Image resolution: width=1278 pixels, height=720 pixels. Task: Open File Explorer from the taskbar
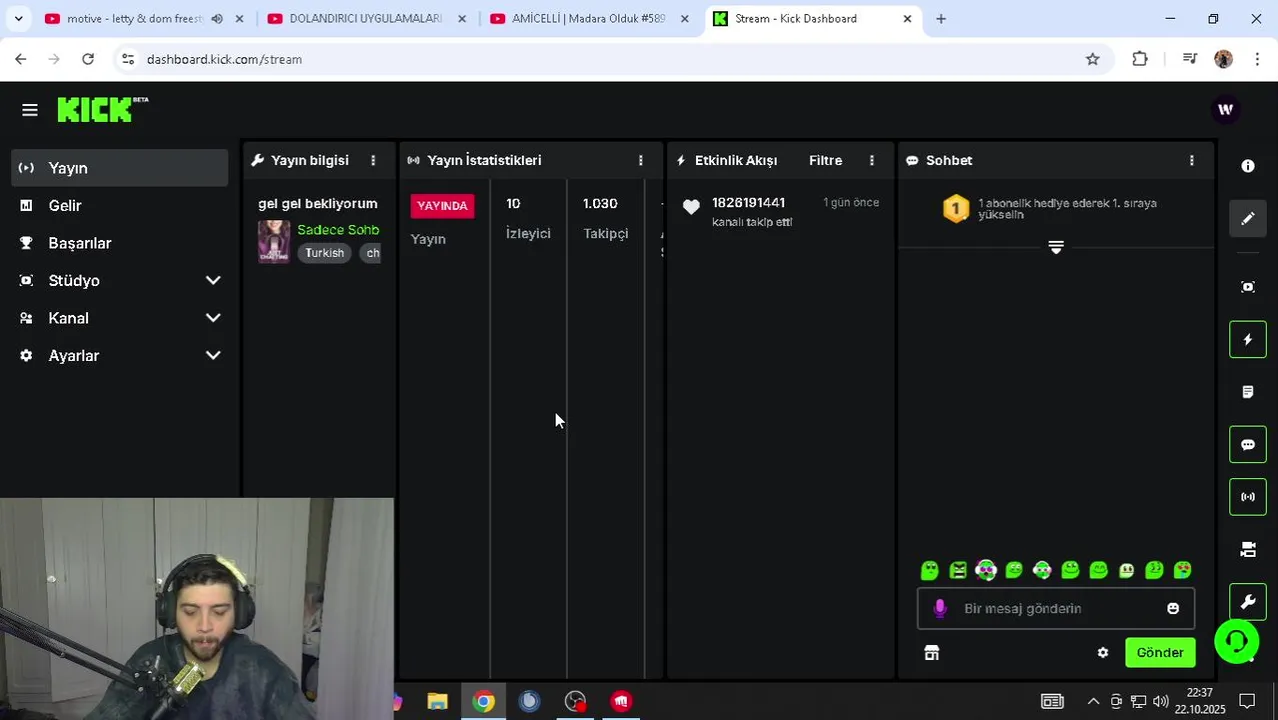pyautogui.click(x=437, y=702)
